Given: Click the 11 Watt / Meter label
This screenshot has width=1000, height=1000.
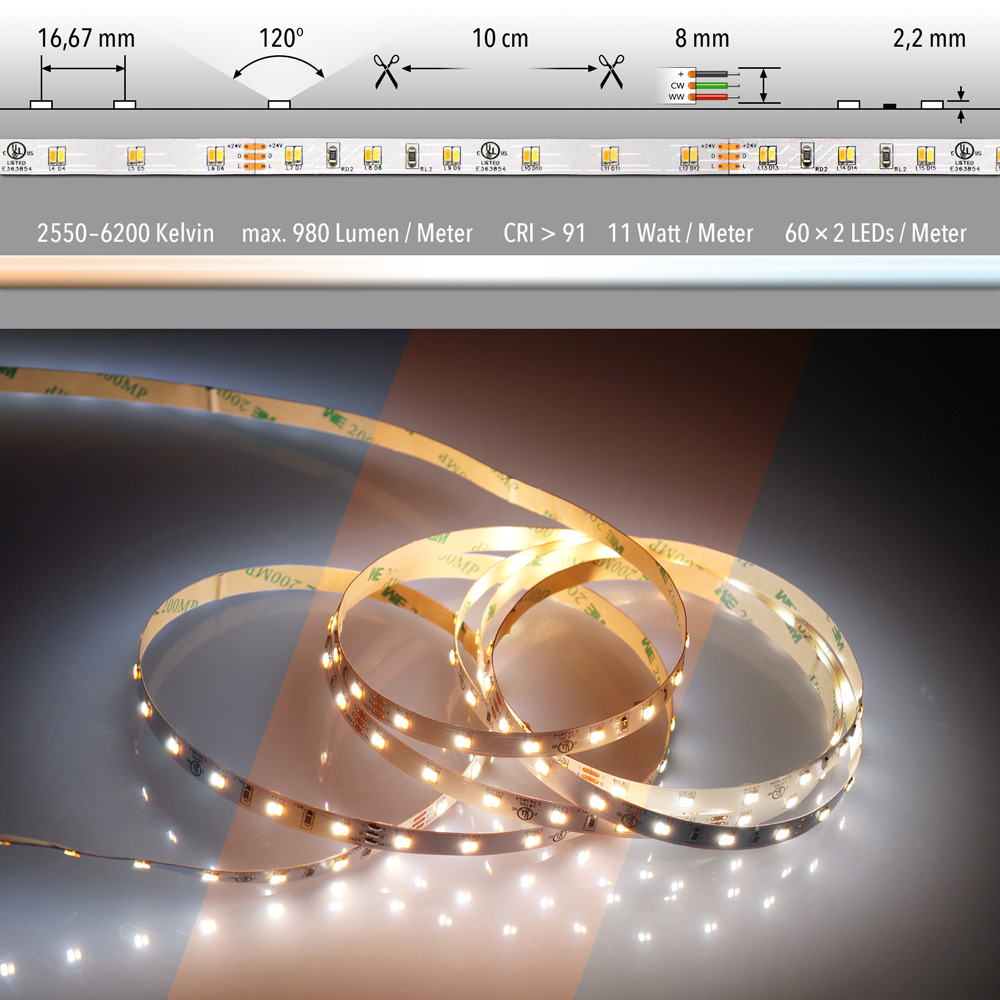Looking at the screenshot, I should tap(680, 233).
